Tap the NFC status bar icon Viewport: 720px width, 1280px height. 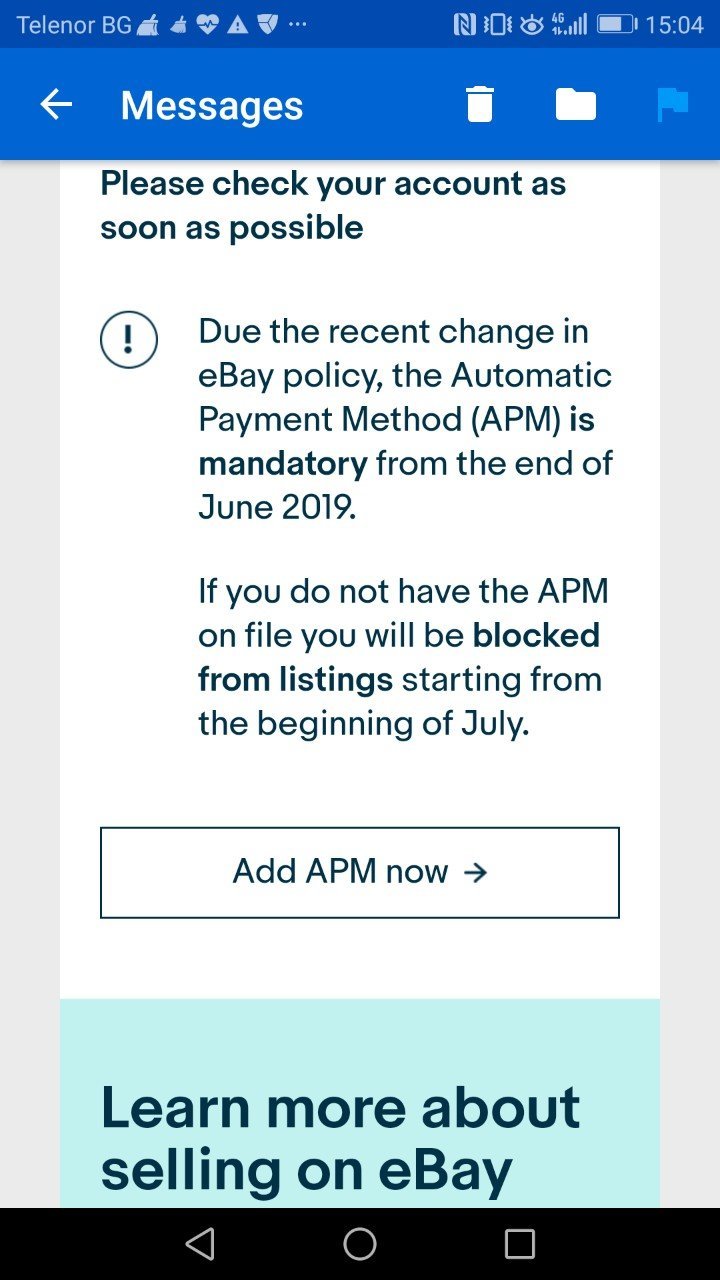(464, 24)
